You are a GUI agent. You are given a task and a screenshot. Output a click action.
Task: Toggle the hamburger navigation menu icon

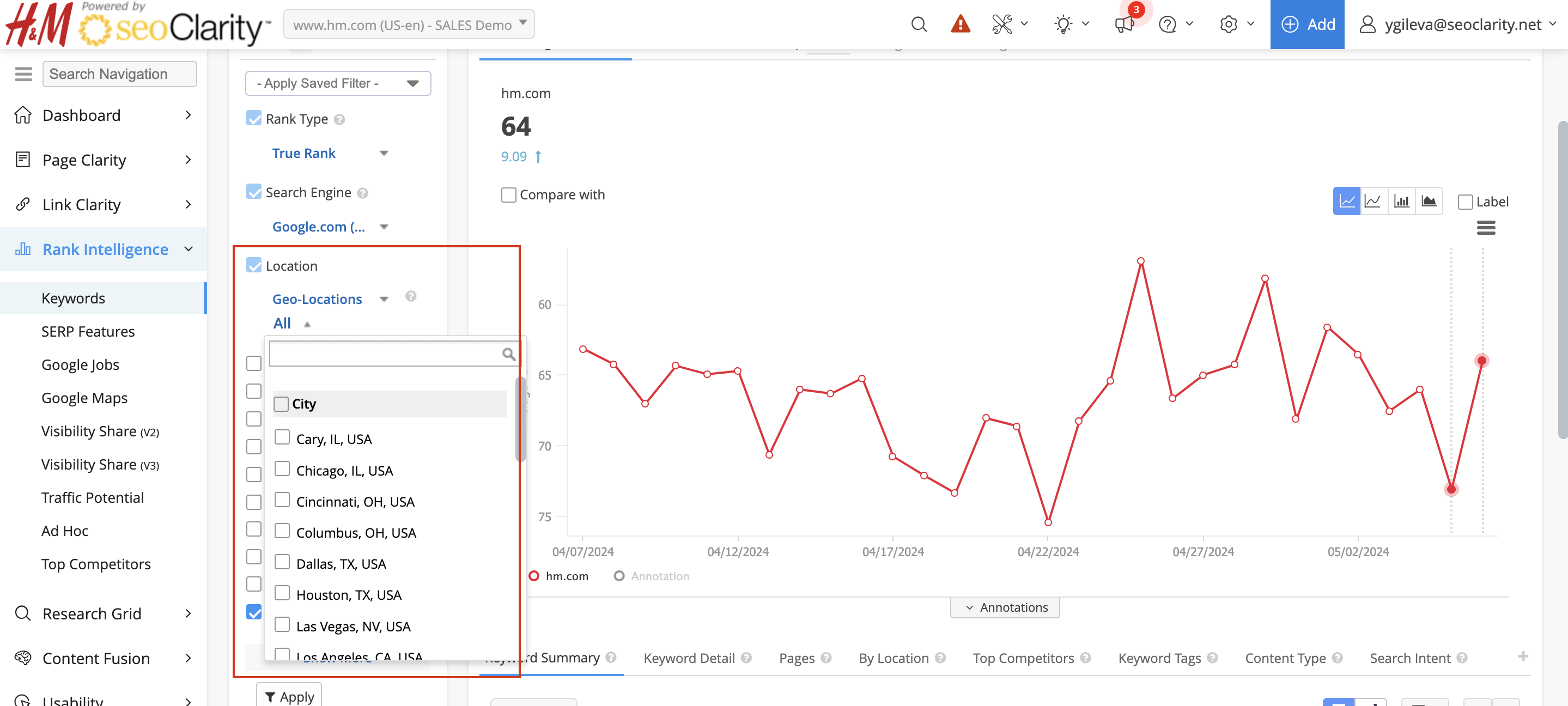(23, 74)
